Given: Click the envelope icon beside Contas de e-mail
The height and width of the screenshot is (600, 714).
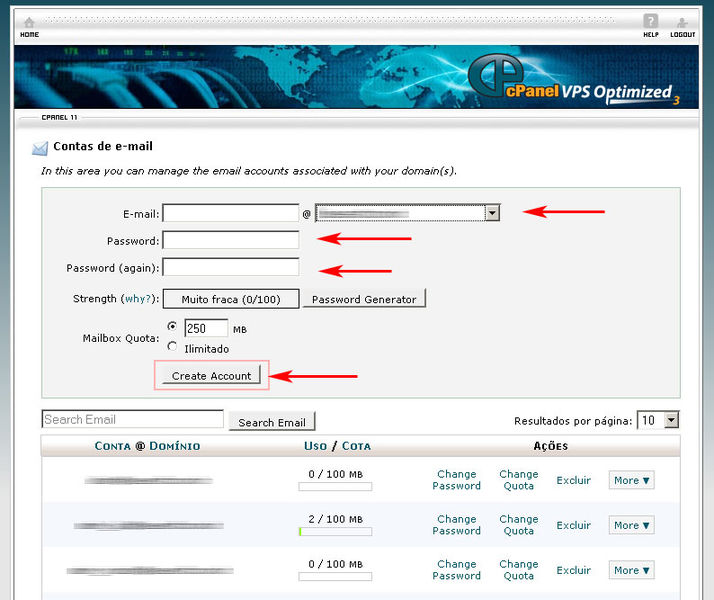Looking at the screenshot, I should pyautogui.click(x=40, y=148).
